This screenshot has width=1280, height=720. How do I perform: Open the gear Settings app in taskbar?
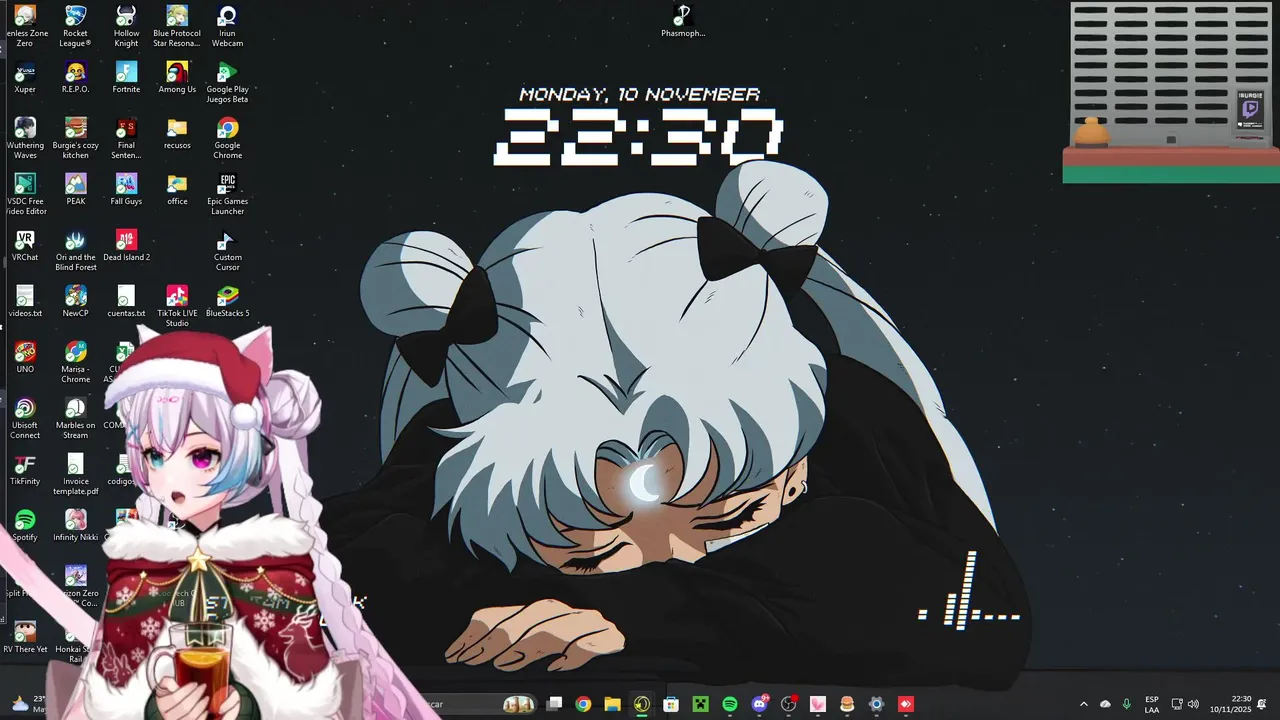[x=876, y=704]
